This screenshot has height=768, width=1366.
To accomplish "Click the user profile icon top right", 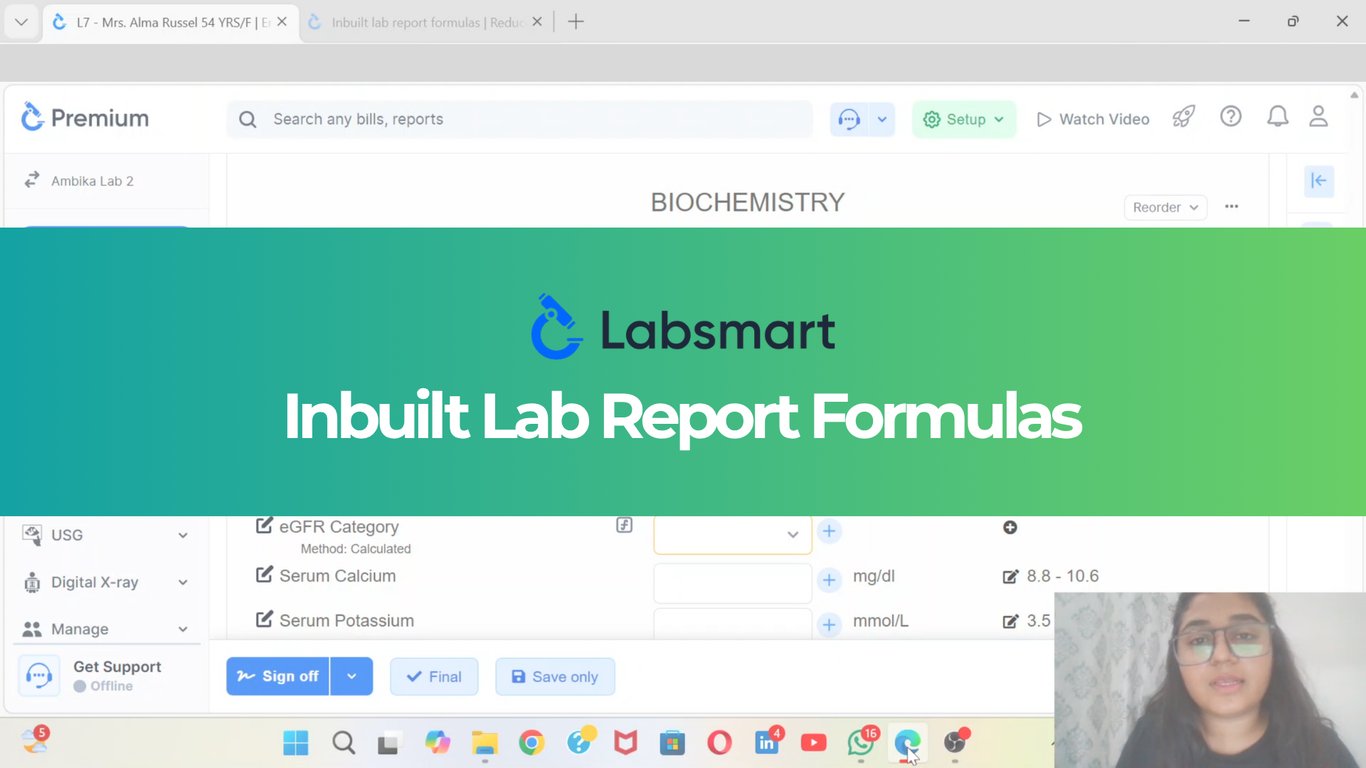I will (x=1318, y=117).
